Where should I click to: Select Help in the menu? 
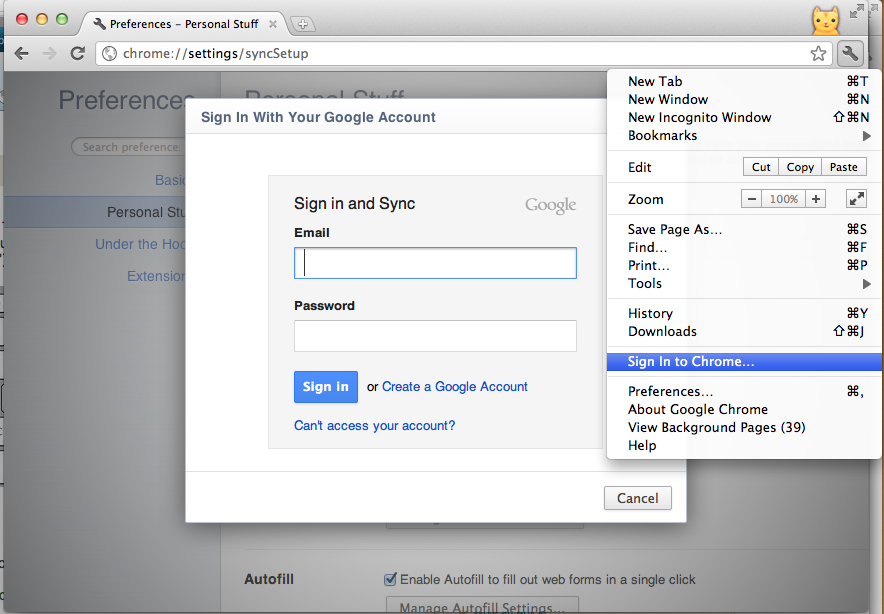744,445
